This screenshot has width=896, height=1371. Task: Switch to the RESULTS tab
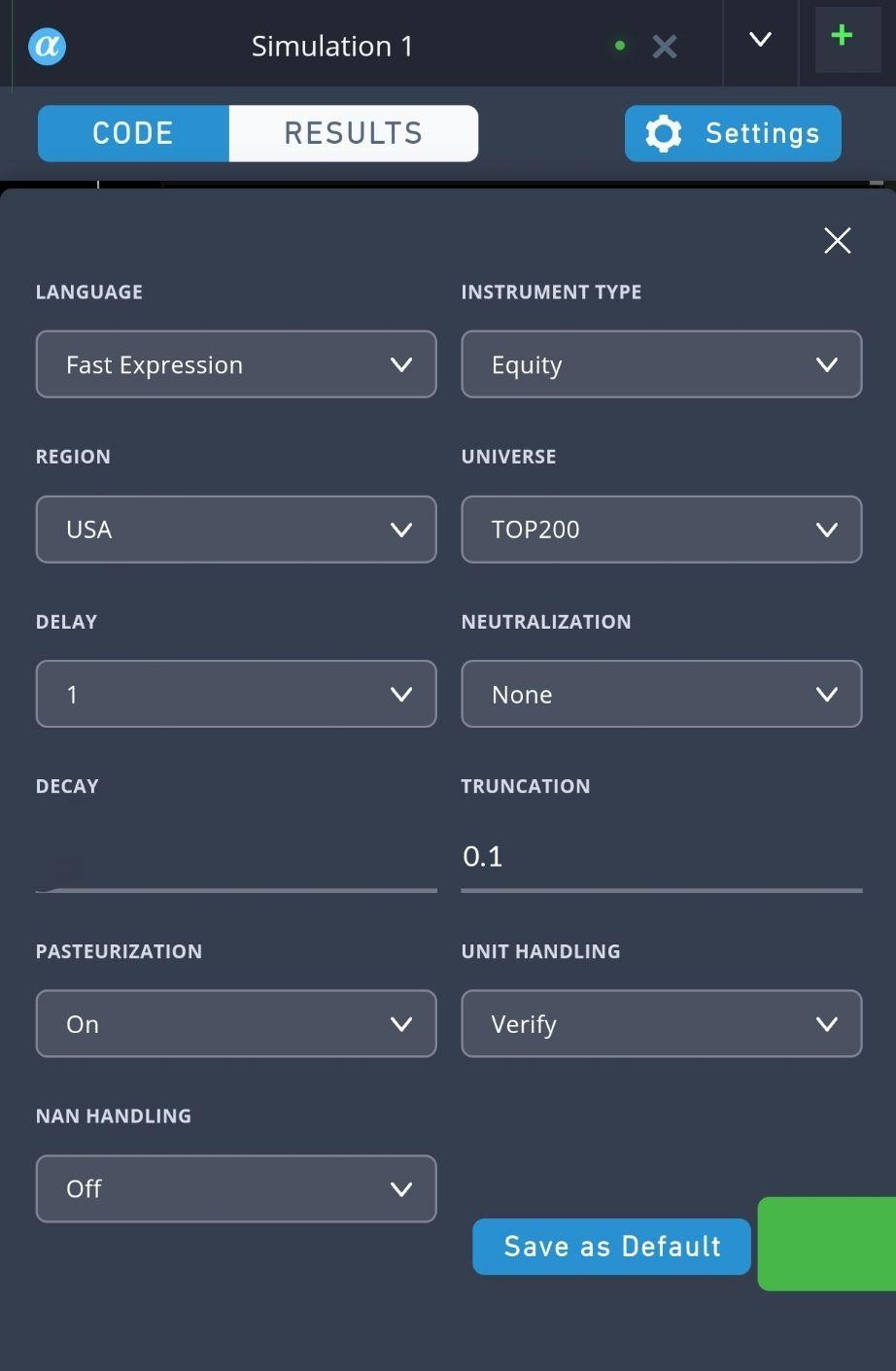354,133
